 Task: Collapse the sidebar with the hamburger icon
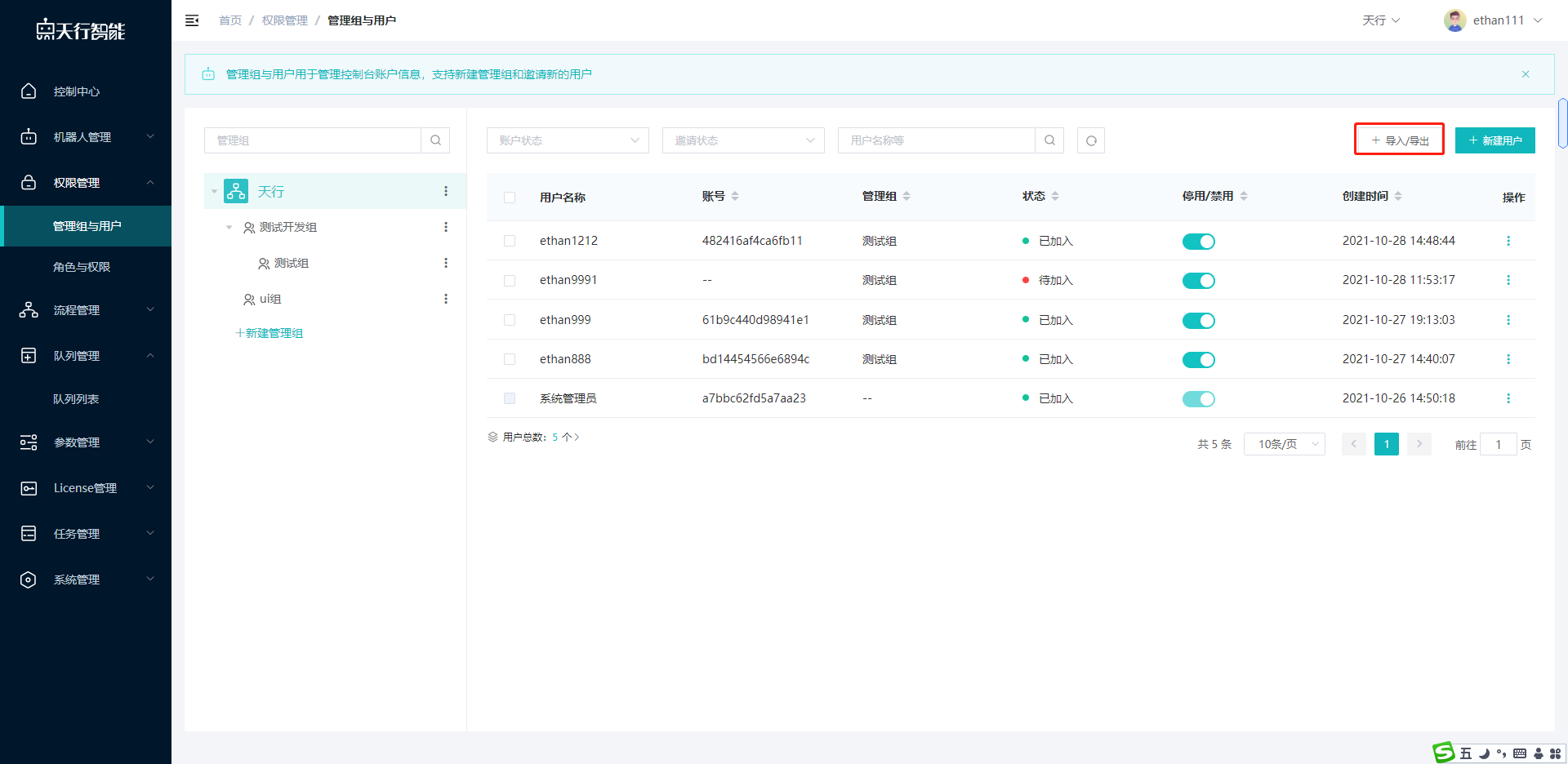coord(192,20)
